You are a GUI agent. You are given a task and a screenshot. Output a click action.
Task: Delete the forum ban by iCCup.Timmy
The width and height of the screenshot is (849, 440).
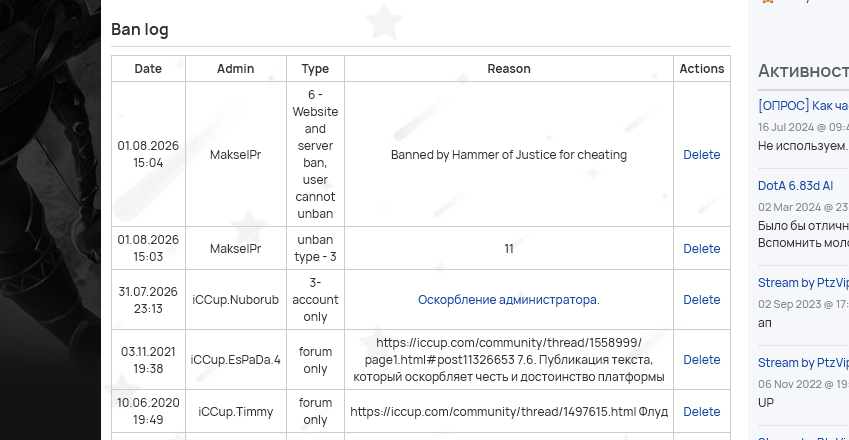point(701,412)
